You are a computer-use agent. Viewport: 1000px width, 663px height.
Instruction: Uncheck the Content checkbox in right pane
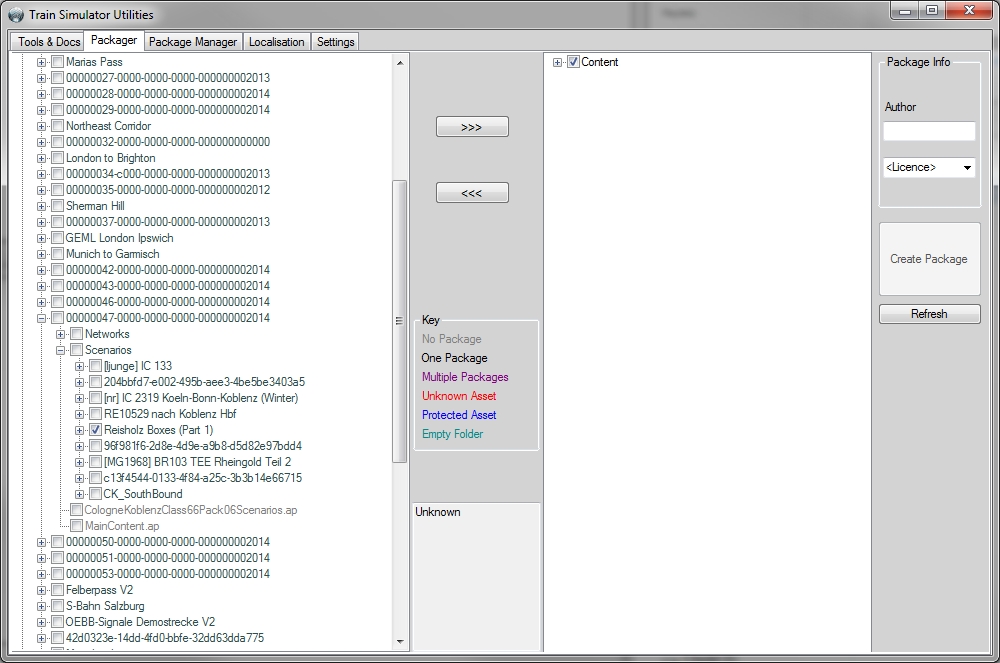pos(573,62)
